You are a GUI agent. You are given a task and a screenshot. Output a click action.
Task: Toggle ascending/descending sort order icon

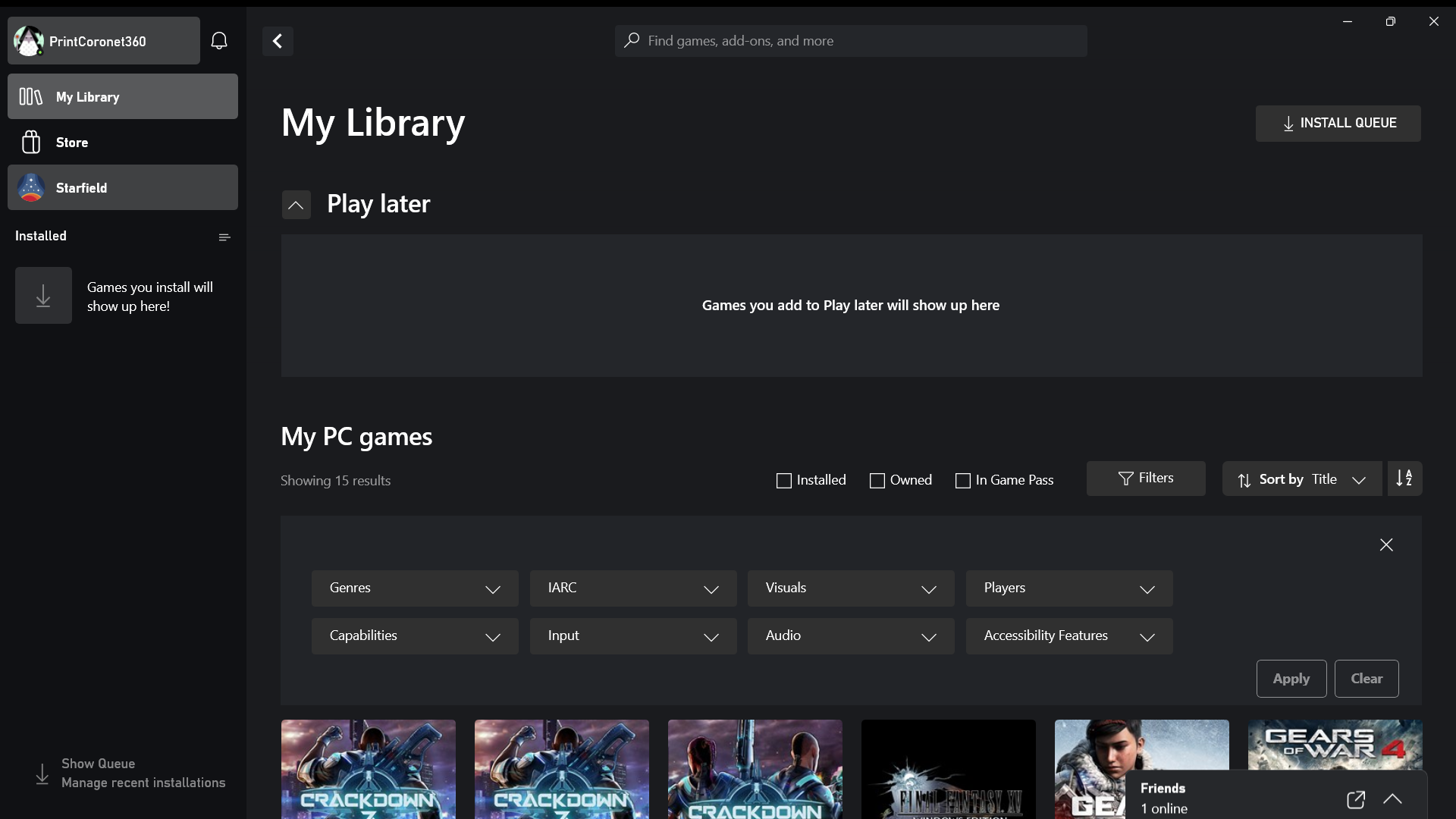tap(1404, 479)
